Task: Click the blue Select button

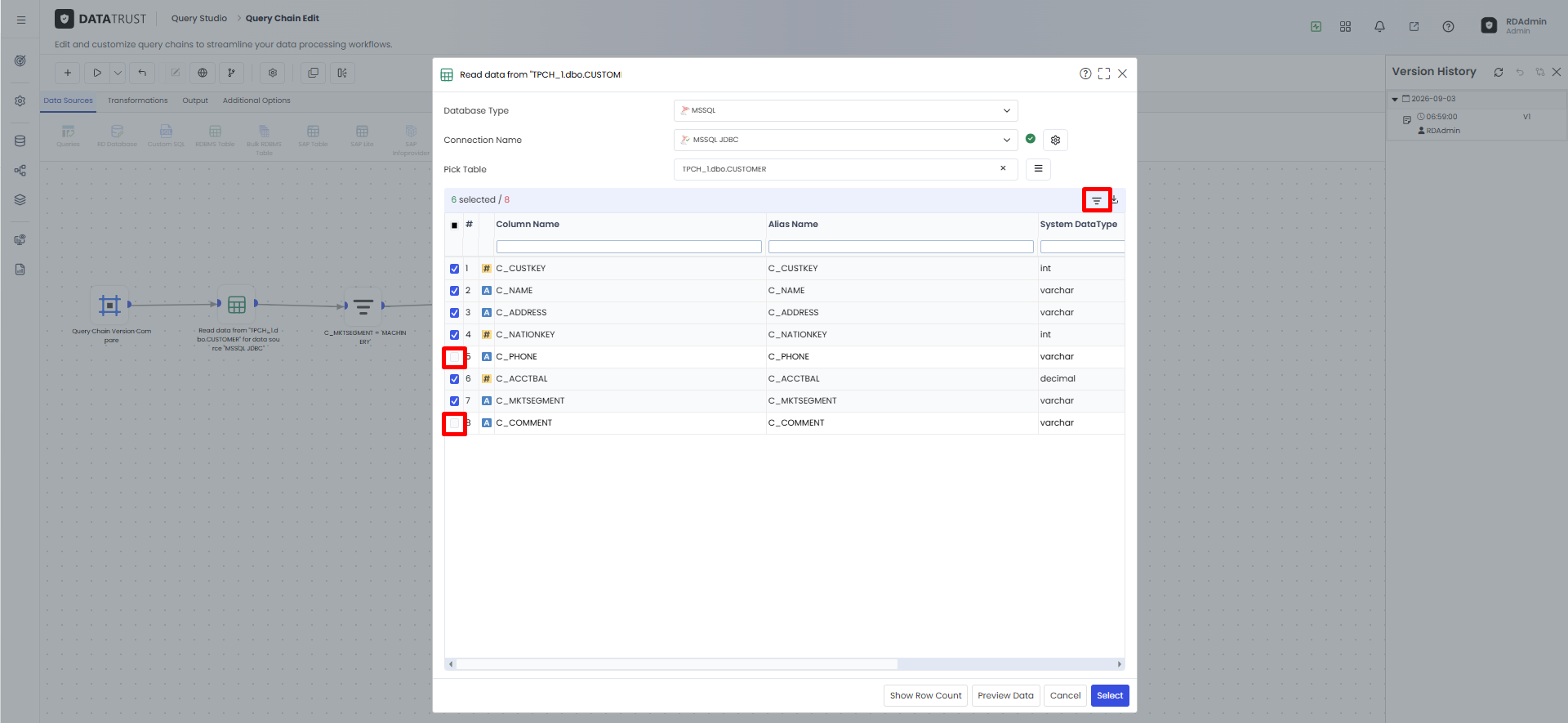Action: coord(1110,695)
